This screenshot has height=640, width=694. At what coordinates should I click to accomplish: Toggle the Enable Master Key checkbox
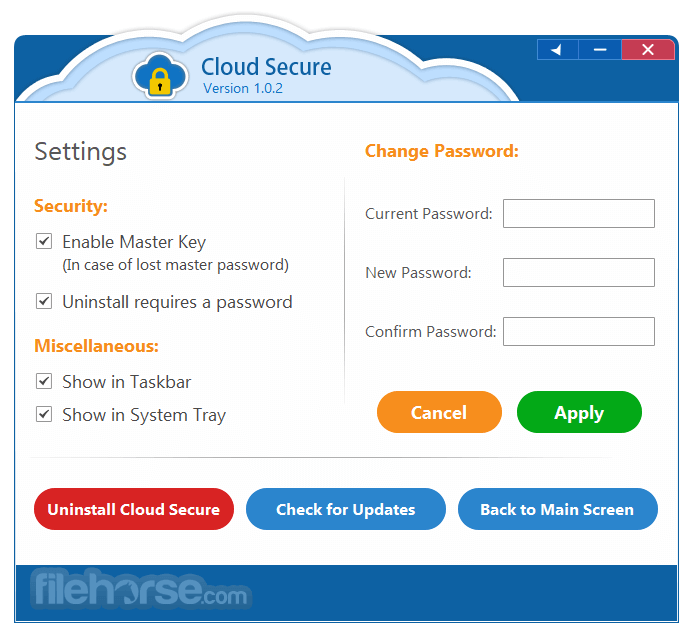click(x=44, y=241)
